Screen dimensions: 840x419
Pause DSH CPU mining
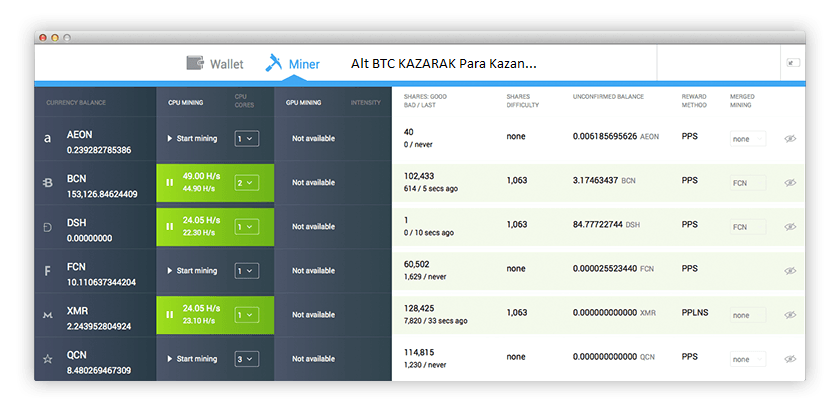[x=170, y=227]
